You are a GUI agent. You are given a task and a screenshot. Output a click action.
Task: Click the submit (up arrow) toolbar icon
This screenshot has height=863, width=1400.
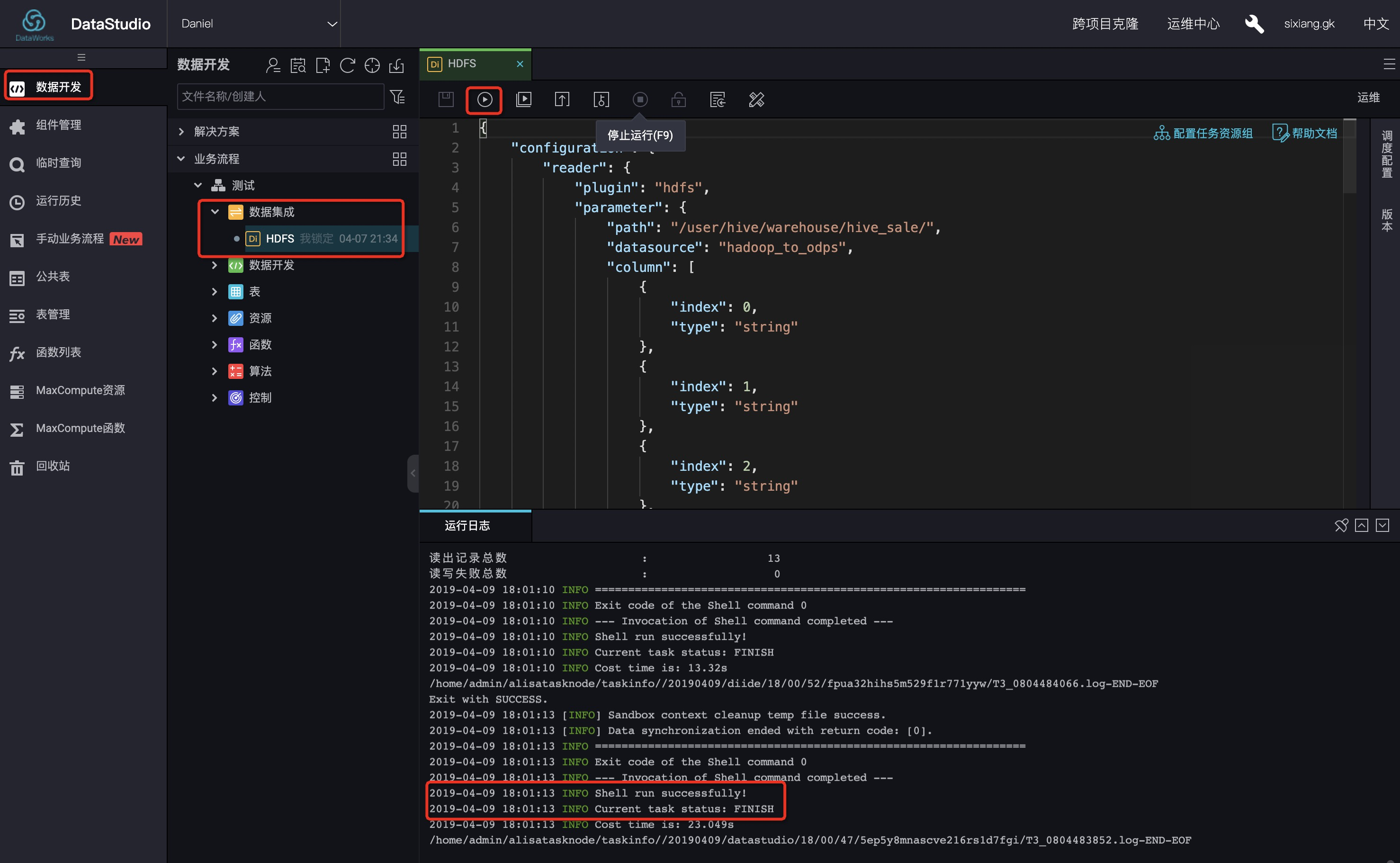pos(562,100)
